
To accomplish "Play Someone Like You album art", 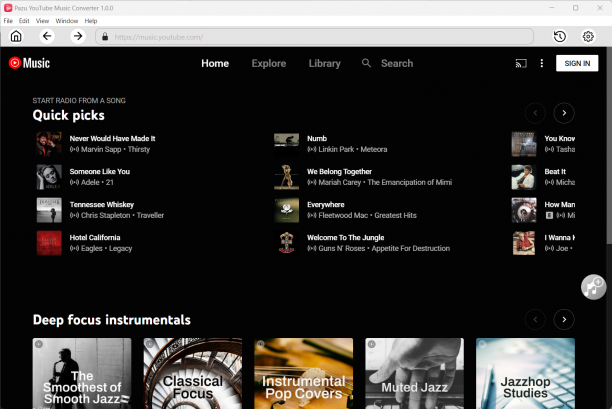I will (x=49, y=177).
